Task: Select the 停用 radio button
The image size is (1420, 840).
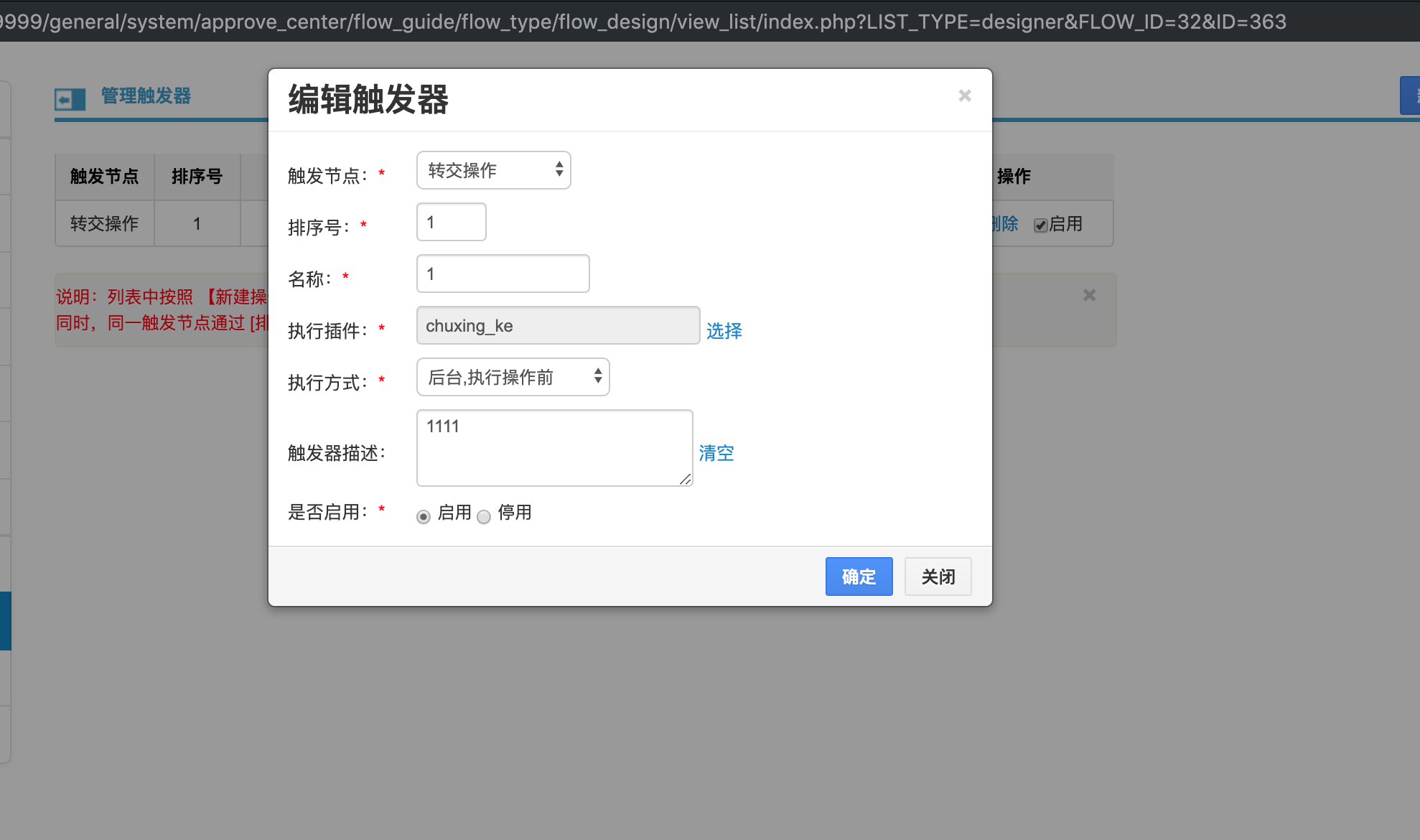Action: (484, 516)
